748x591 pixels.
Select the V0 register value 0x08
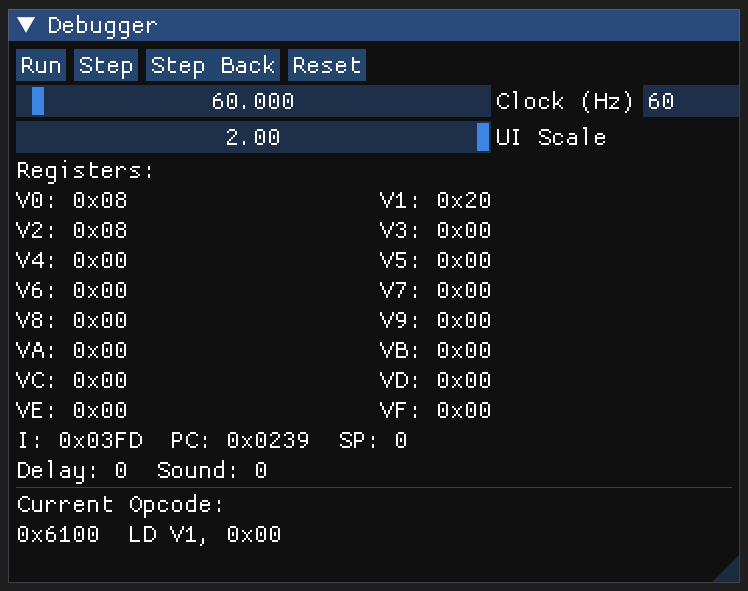(100, 201)
